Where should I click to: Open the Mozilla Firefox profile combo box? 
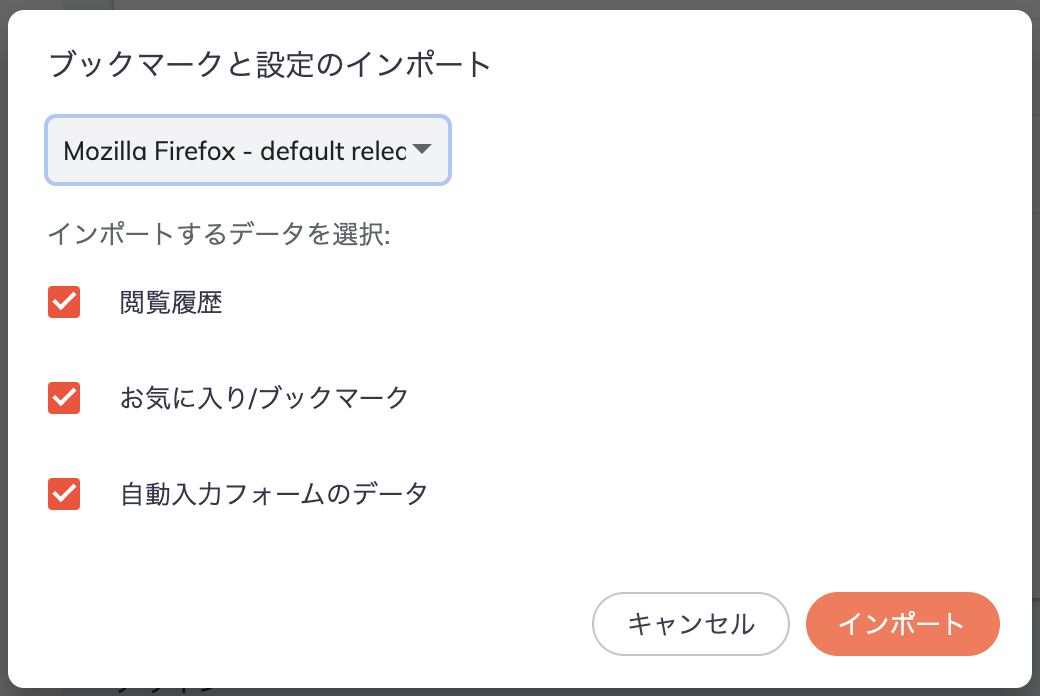247,151
